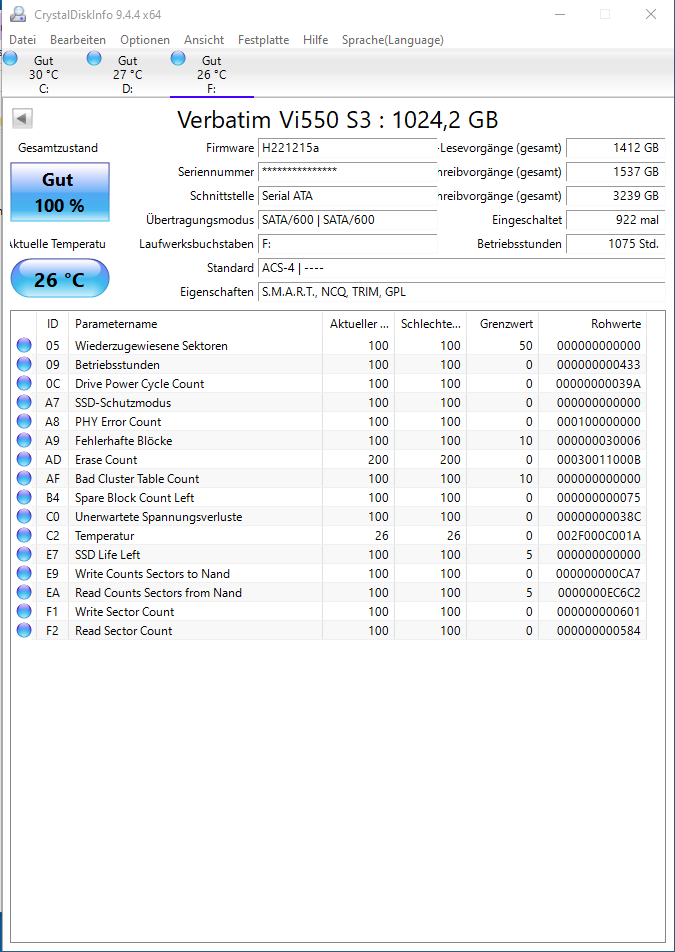Click status icon for Write Sector Count
Screen dimensions: 675x952
pos(24,611)
